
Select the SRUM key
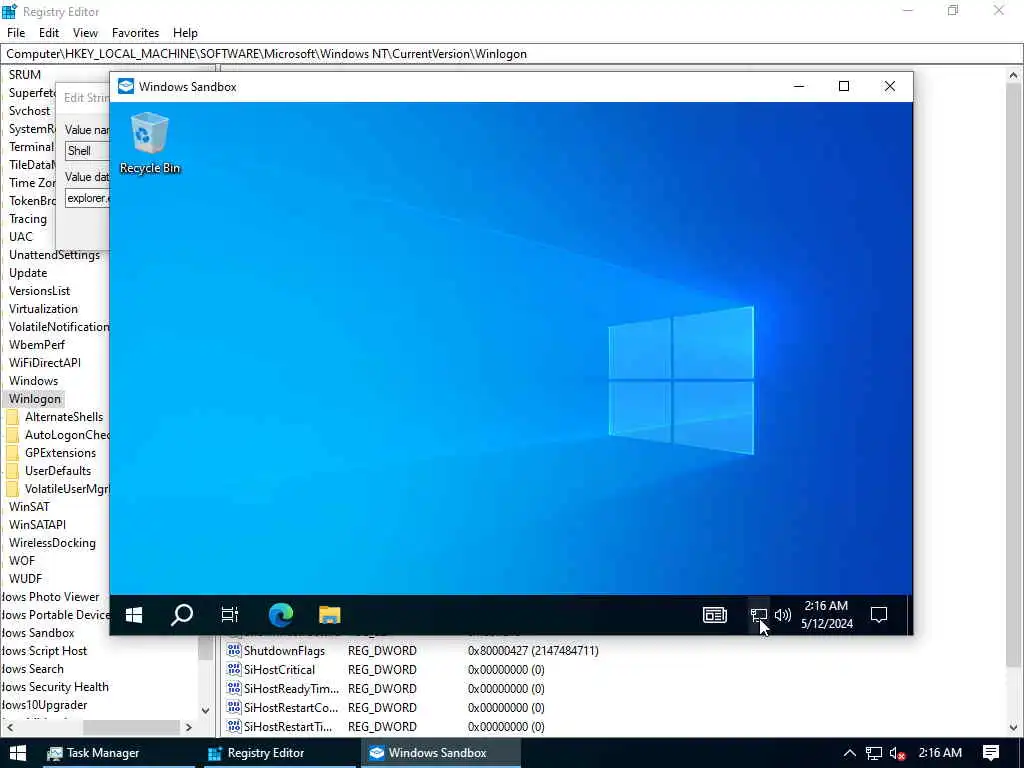point(25,74)
